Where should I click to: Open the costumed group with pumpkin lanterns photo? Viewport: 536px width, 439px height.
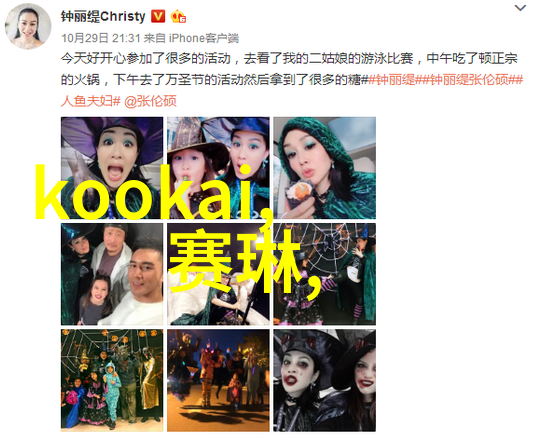[x=112, y=380]
